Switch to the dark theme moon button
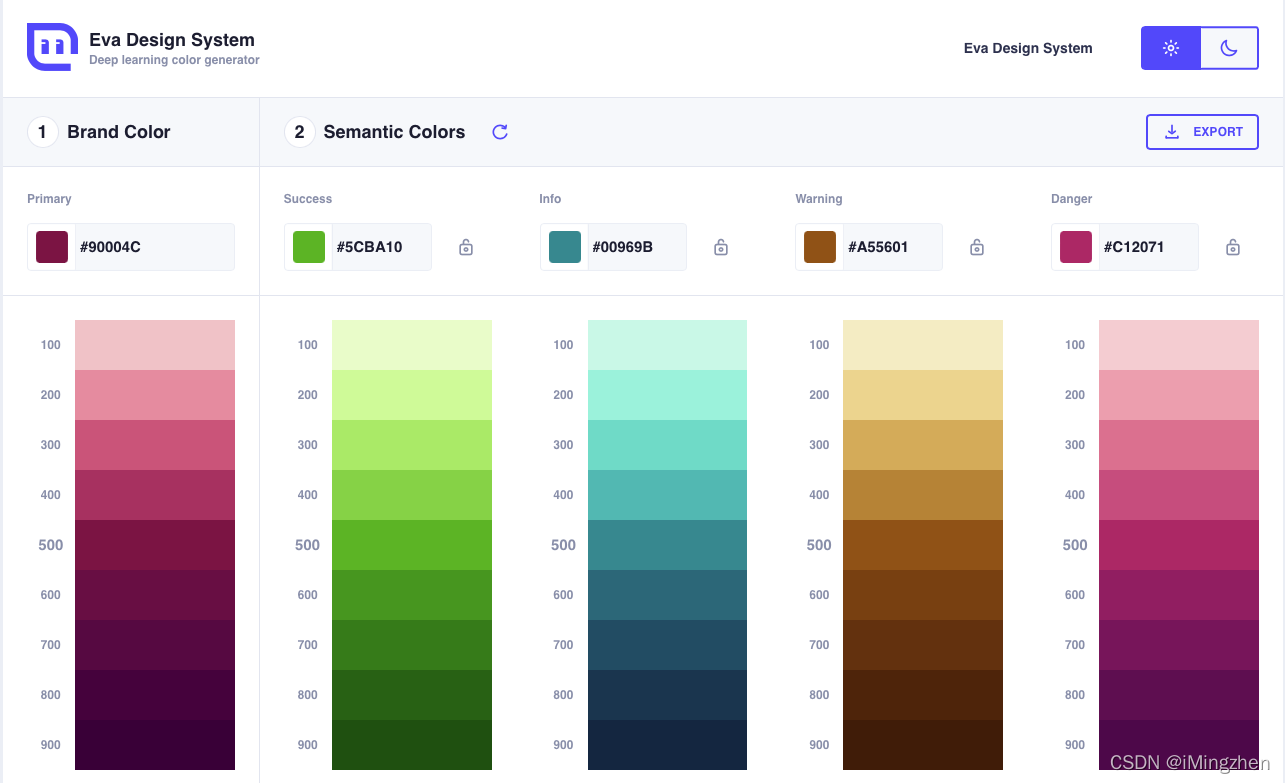Screen dimensions: 1285x783 pyautogui.click(x=1229, y=48)
